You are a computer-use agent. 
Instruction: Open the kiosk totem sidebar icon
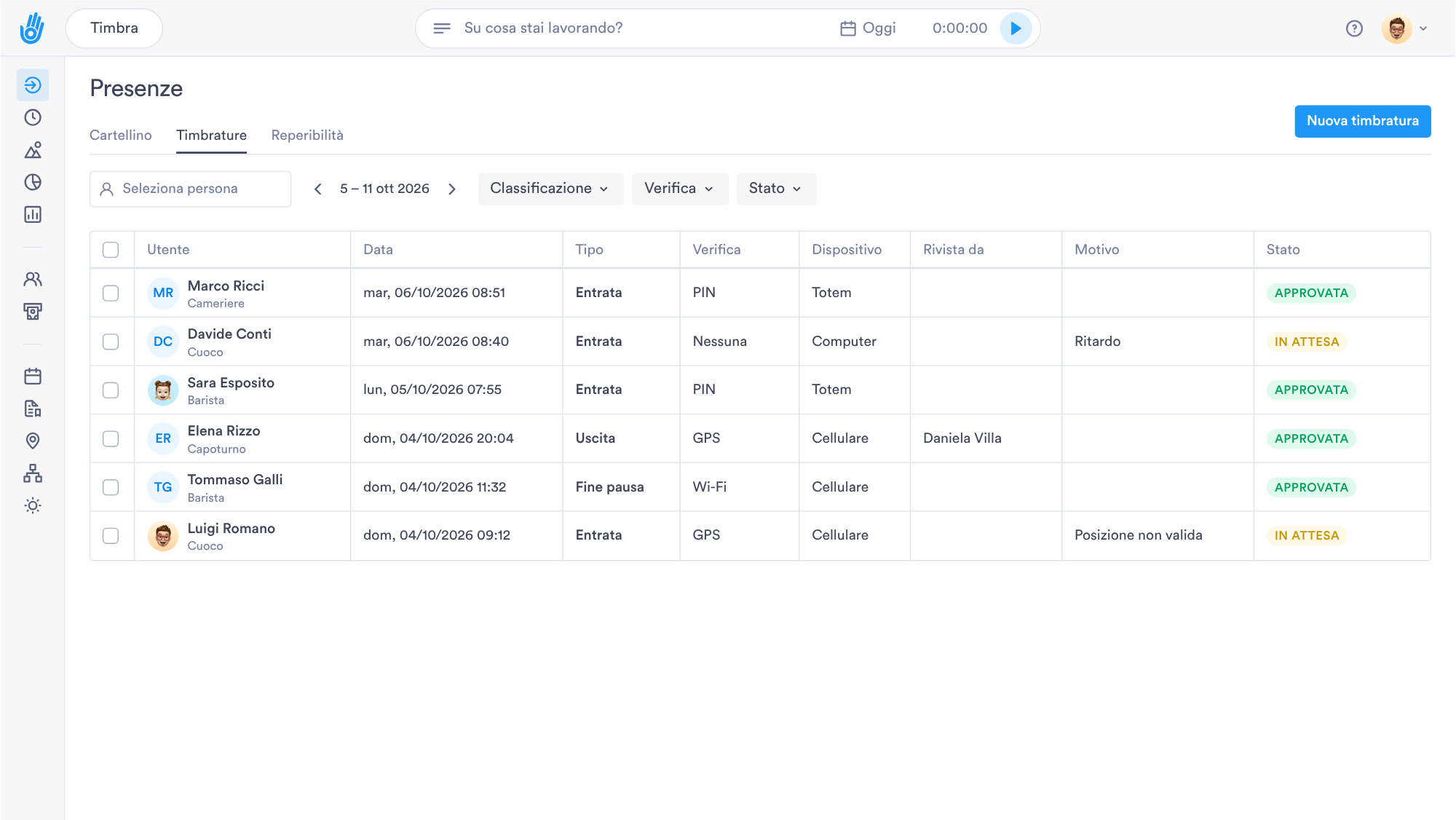pos(33,312)
